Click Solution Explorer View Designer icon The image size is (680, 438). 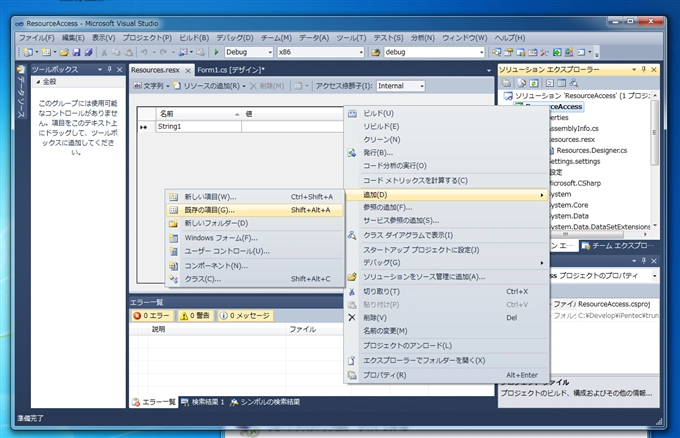(562, 83)
